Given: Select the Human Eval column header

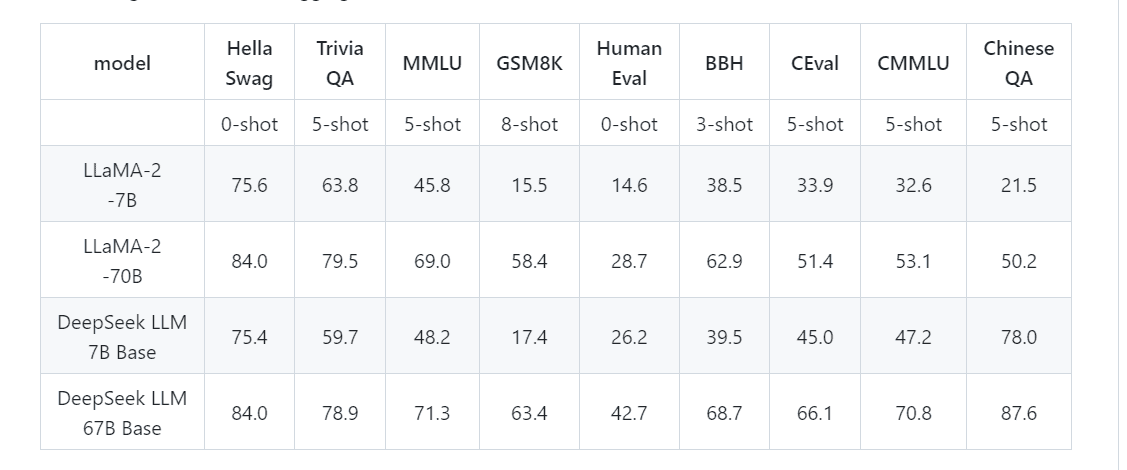Looking at the screenshot, I should [x=629, y=63].
